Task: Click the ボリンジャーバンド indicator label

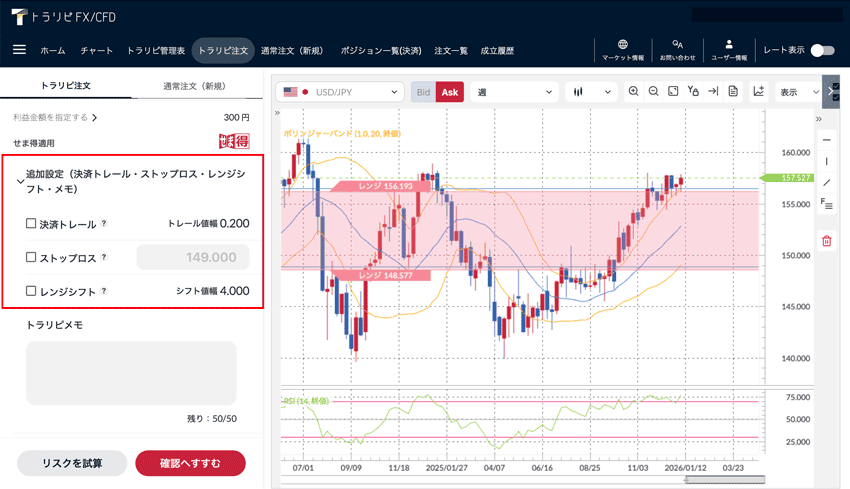Action: point(342,133)
